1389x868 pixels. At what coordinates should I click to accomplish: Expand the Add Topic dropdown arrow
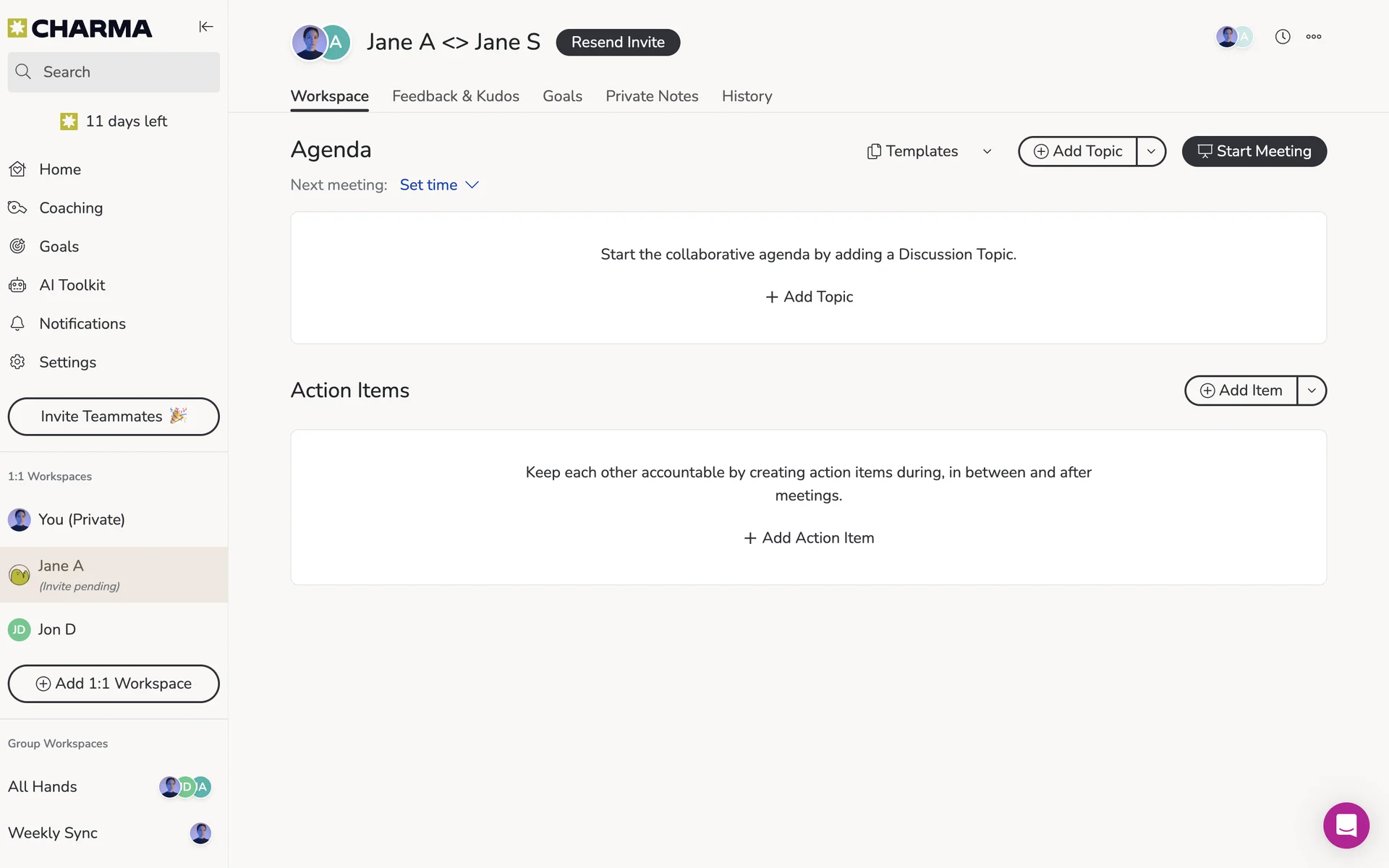(x=1151, y=151)
